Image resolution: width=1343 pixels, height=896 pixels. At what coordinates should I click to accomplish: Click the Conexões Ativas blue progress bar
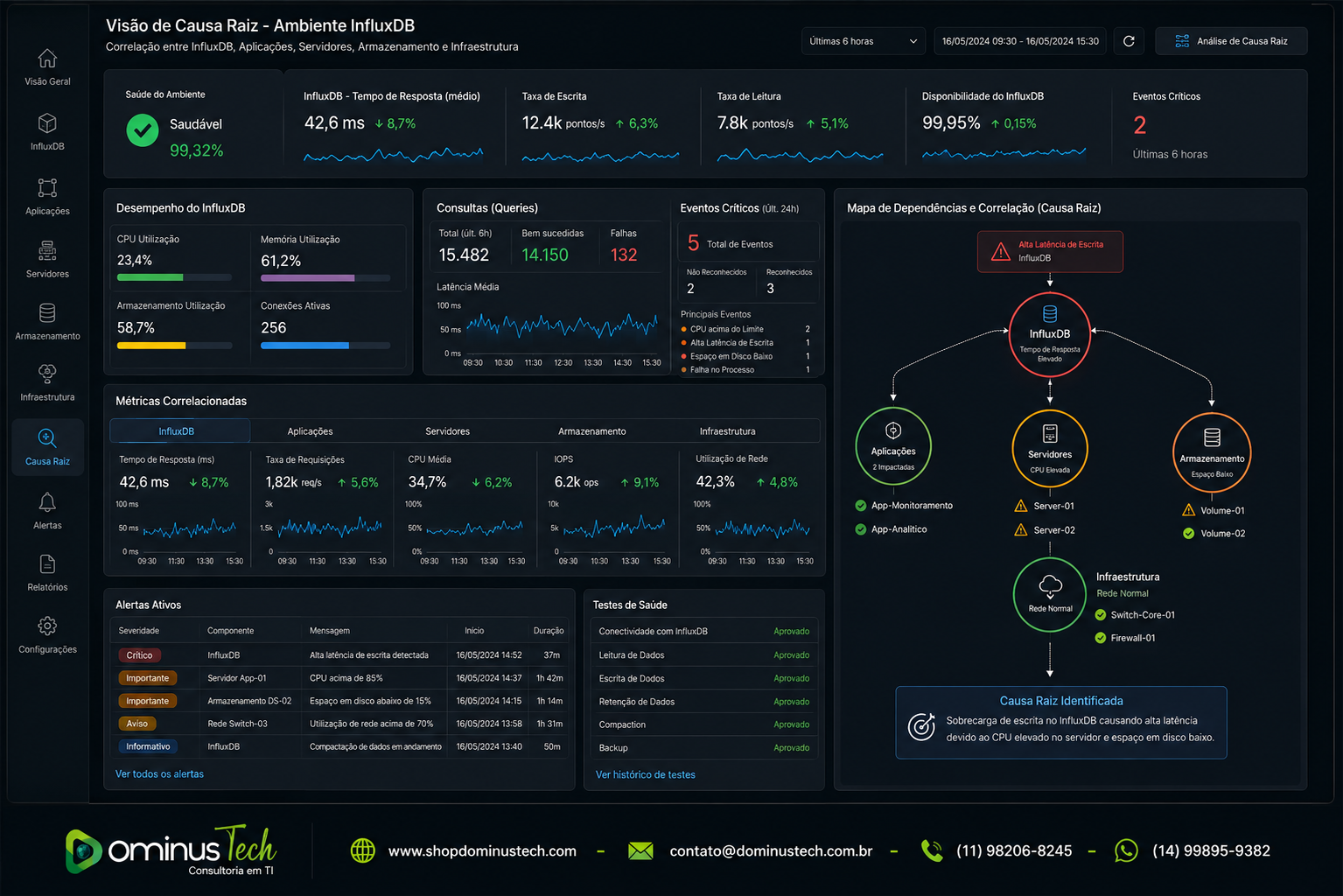(325, 346)
